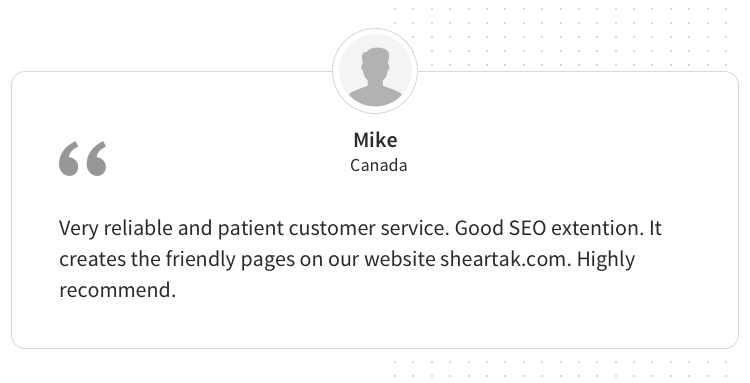Click the large opening quotation mark icon
Viewport: 750px width, 383px height.
[x=83, y=158]
